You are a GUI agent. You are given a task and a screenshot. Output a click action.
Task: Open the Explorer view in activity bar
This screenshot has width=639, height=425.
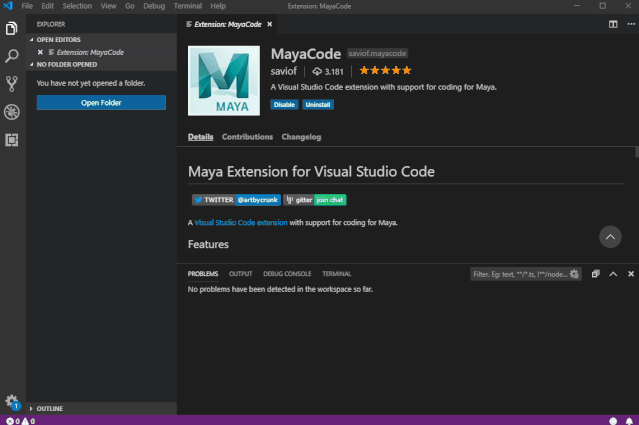(x=11, y=28)
